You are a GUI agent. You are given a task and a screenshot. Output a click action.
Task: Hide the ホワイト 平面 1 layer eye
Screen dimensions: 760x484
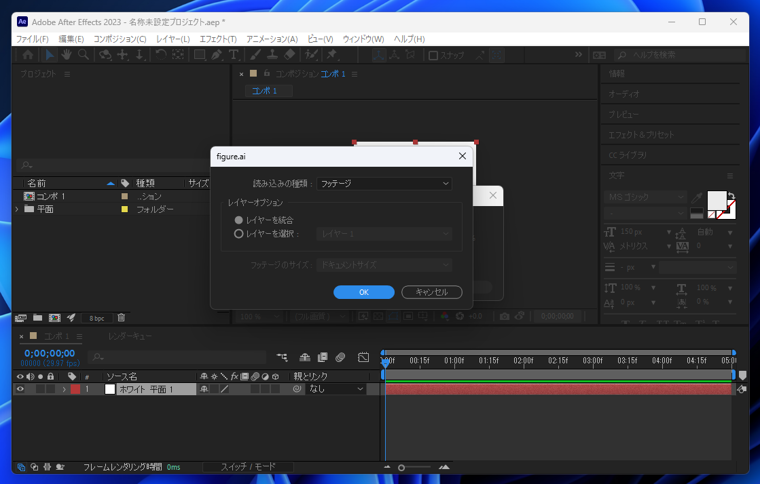(x=20, y=389)
